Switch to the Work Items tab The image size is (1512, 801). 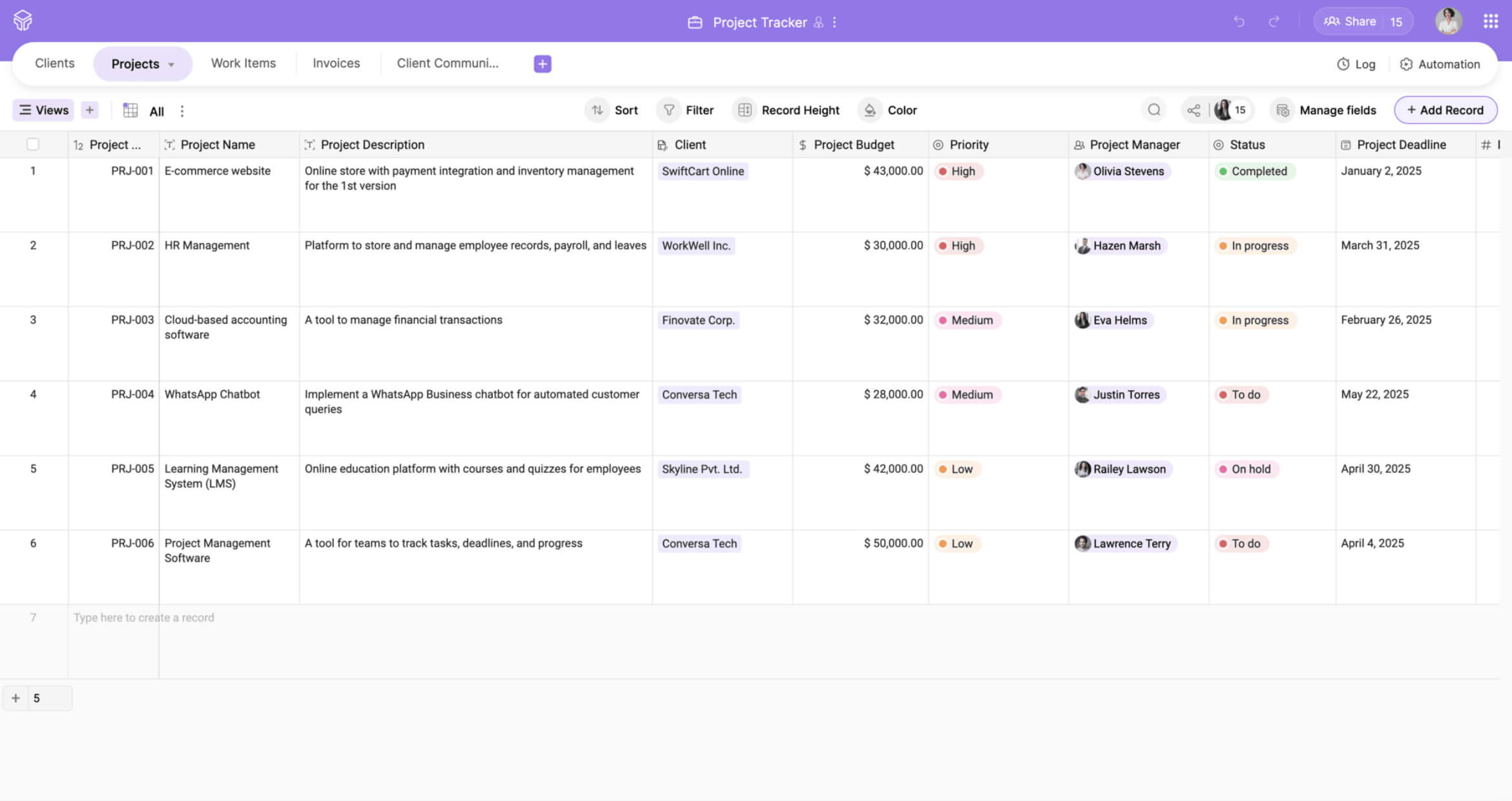point(243,63)
